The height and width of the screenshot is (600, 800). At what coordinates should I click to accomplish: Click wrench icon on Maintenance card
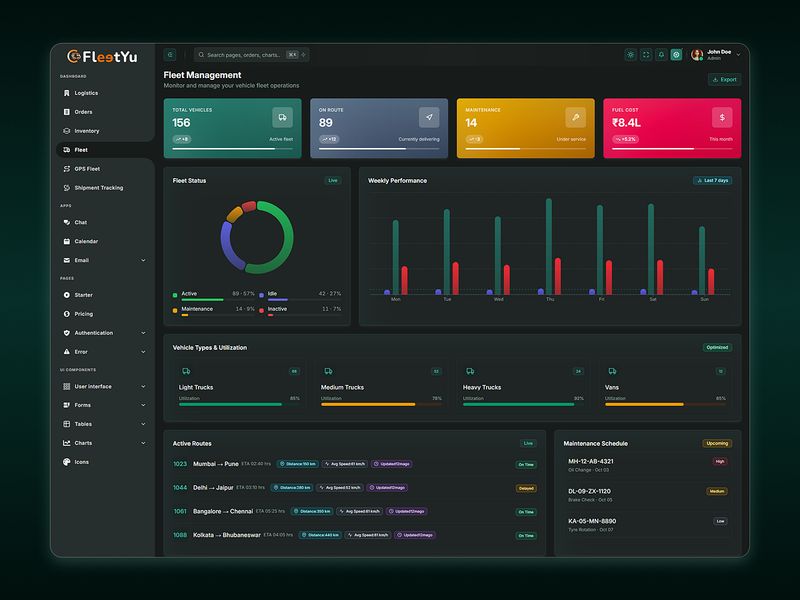tap(576, 117)
